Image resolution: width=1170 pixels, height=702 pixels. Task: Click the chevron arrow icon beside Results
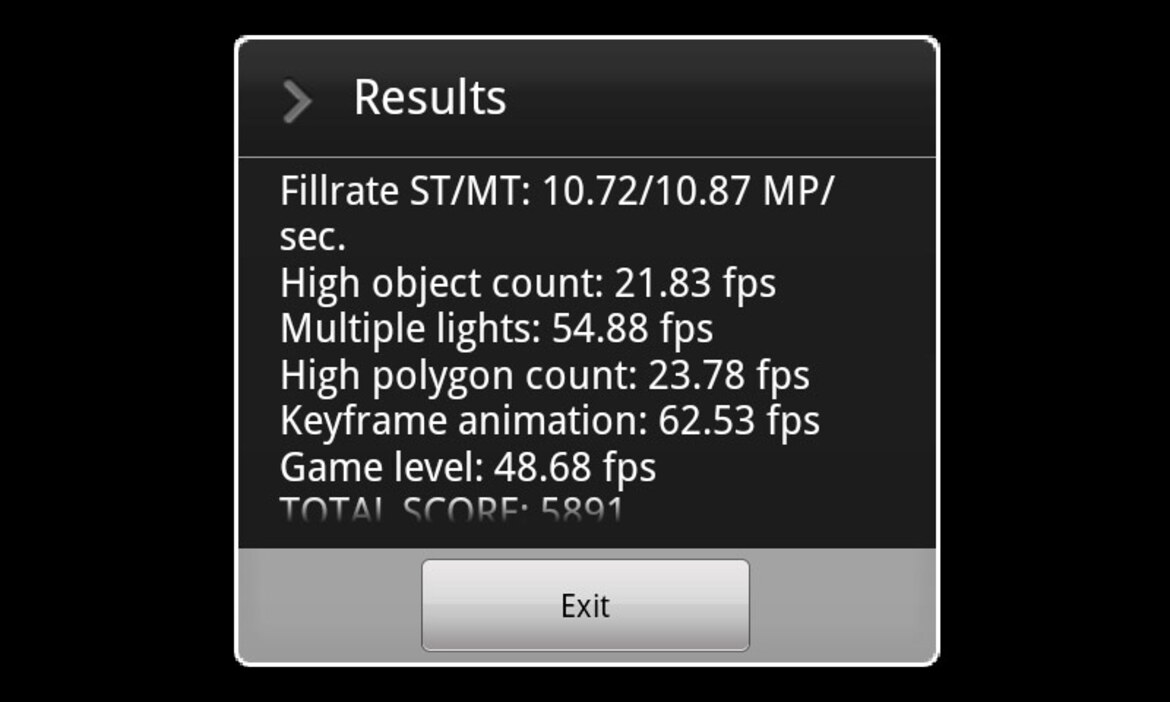click(x=297, y=101)
